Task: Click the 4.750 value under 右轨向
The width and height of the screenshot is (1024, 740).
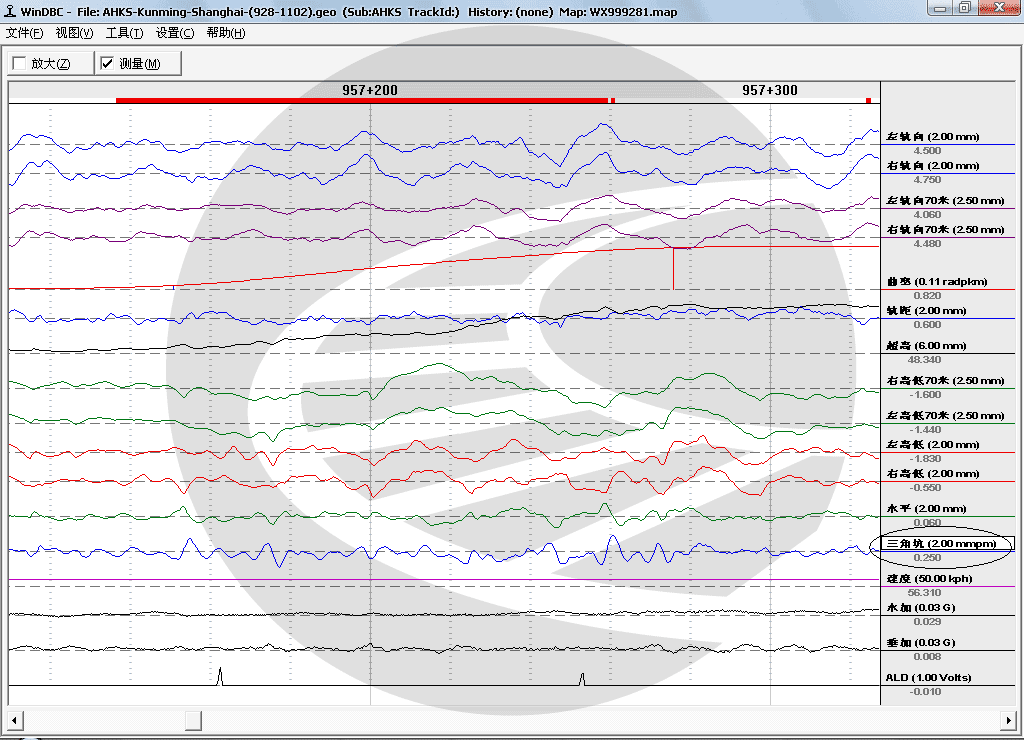Action: [927, 180]
